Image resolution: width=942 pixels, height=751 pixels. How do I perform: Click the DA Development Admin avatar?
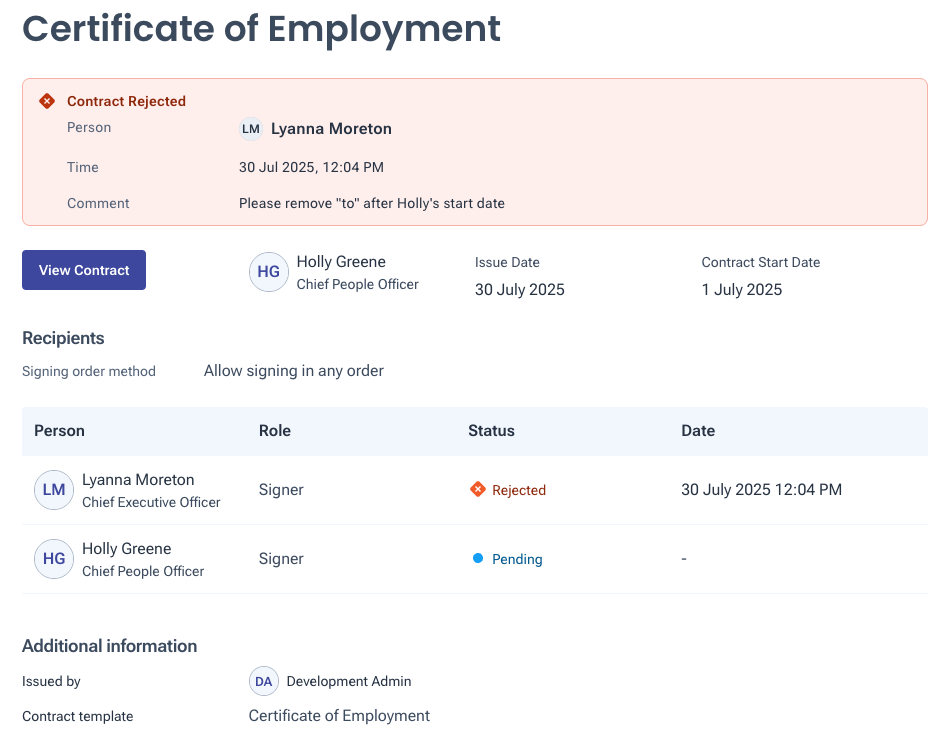pos(264,681)
